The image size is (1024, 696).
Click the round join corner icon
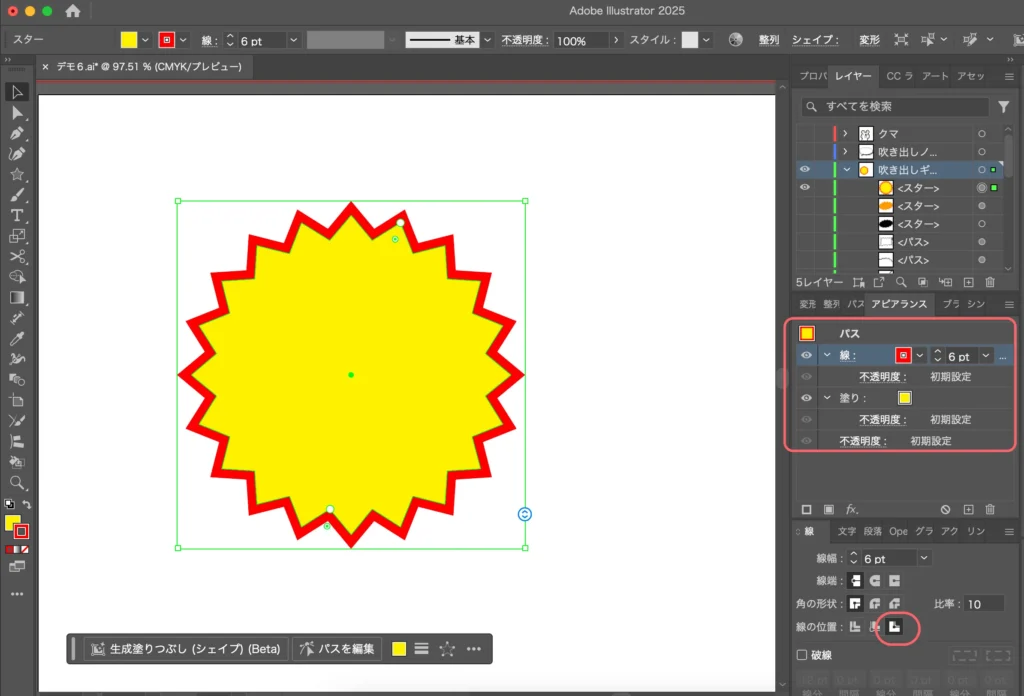click(875, 604)
